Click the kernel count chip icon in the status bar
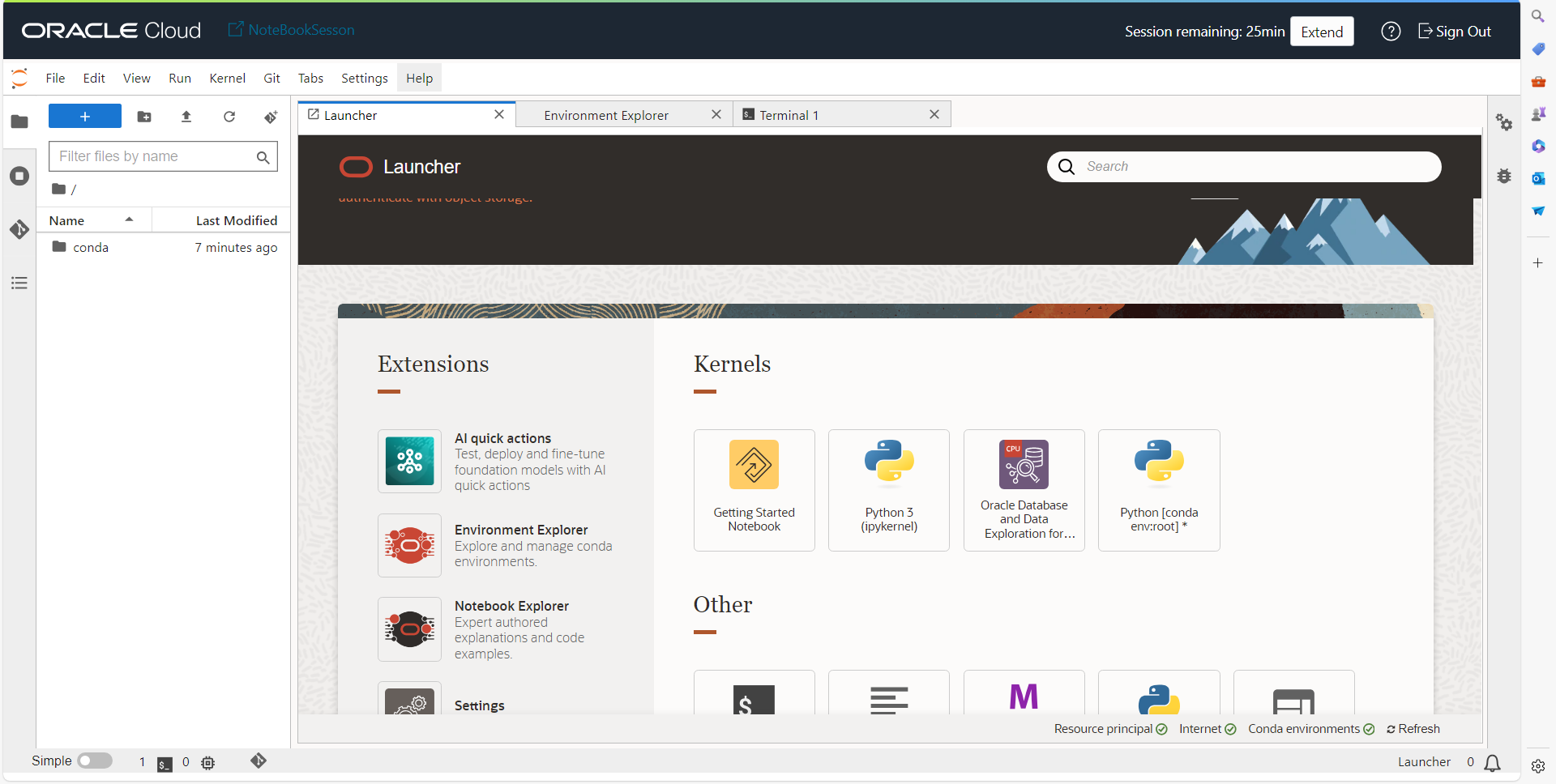 [208, 762]
